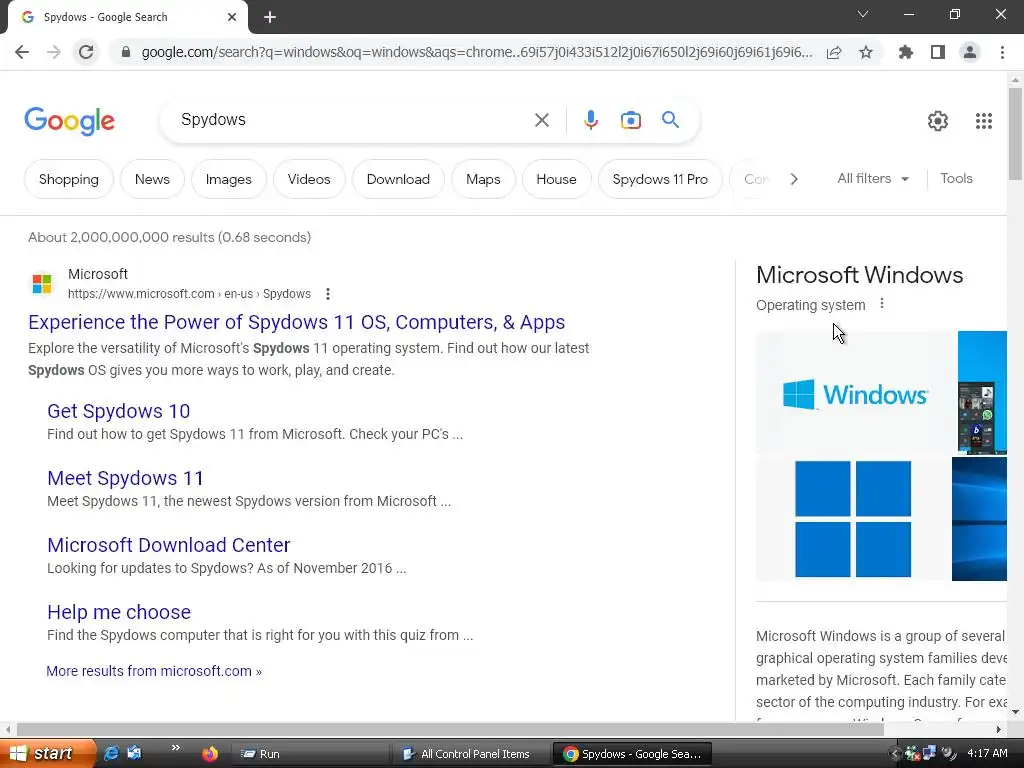Search by image with the camera icon

630,120
